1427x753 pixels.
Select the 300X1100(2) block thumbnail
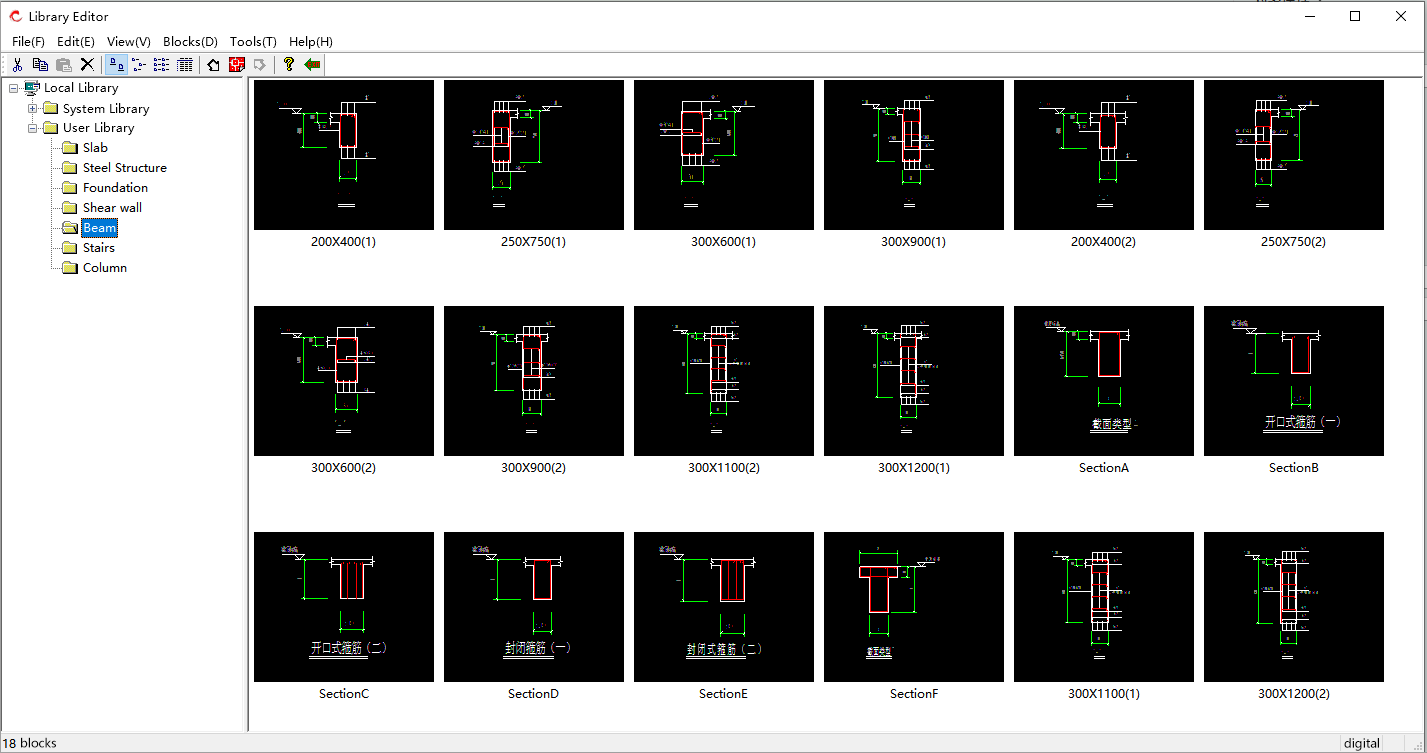point(724,381)
